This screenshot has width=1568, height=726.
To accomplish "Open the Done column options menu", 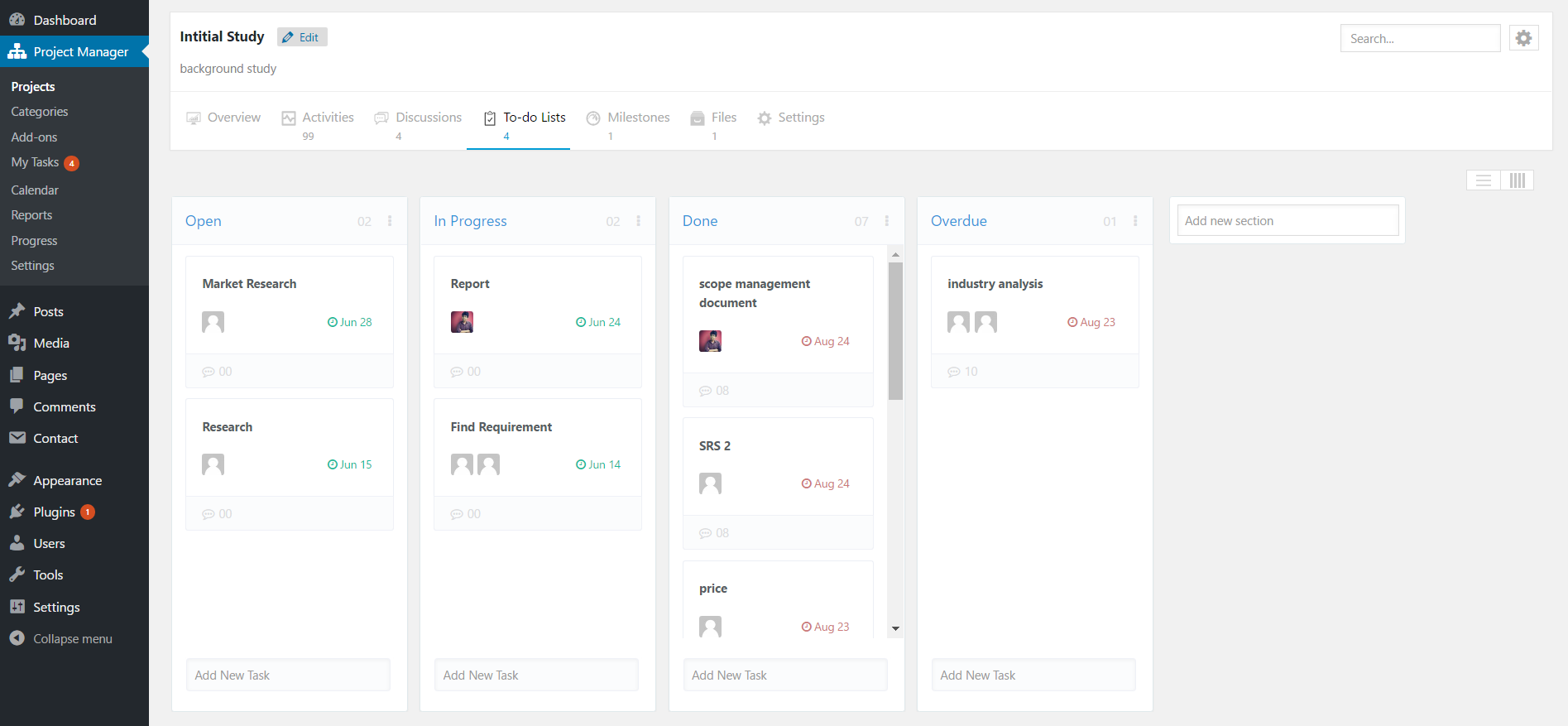I will (x=886, y=221).
